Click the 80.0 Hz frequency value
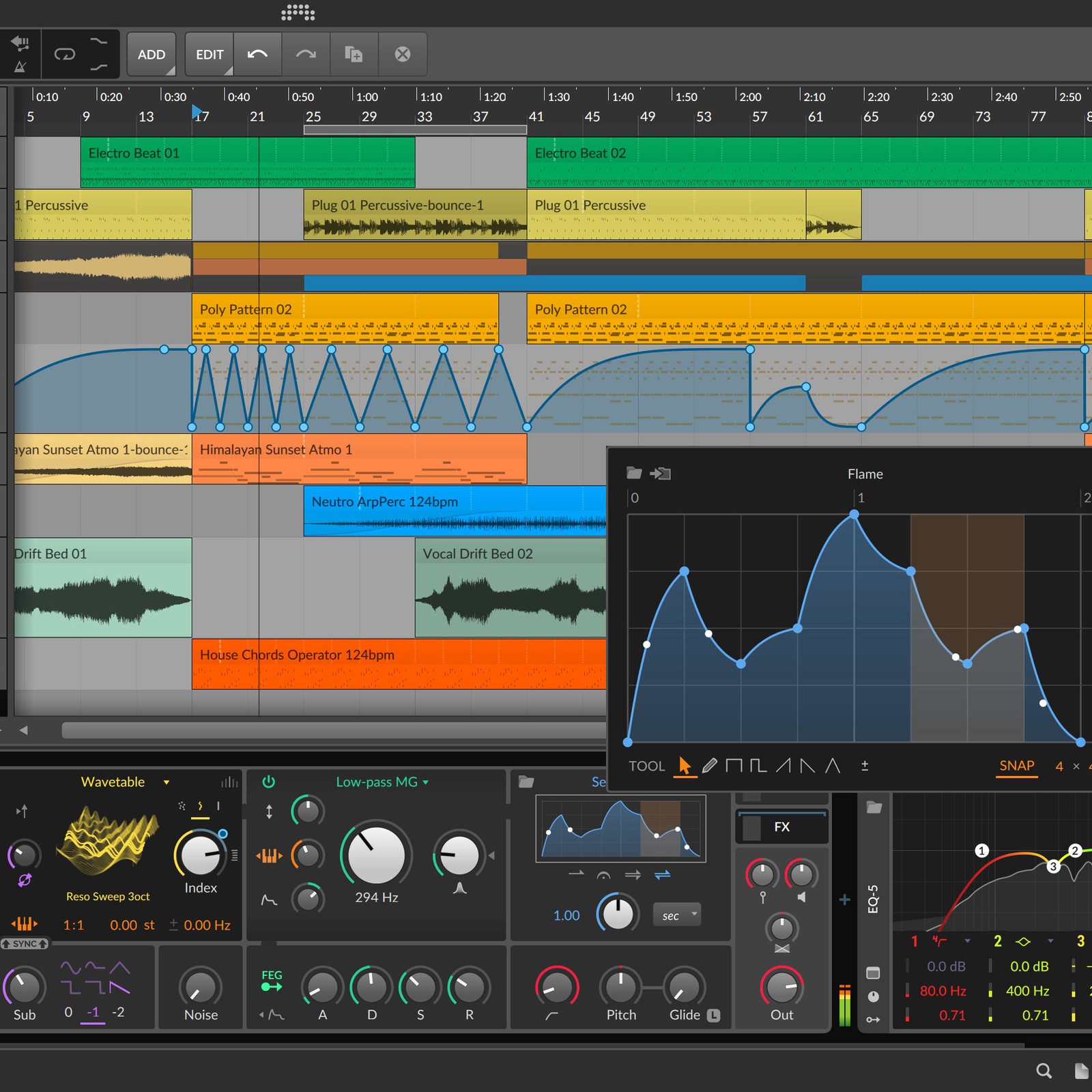This screenshot has height=1092, width=1092. click(943, 991)
